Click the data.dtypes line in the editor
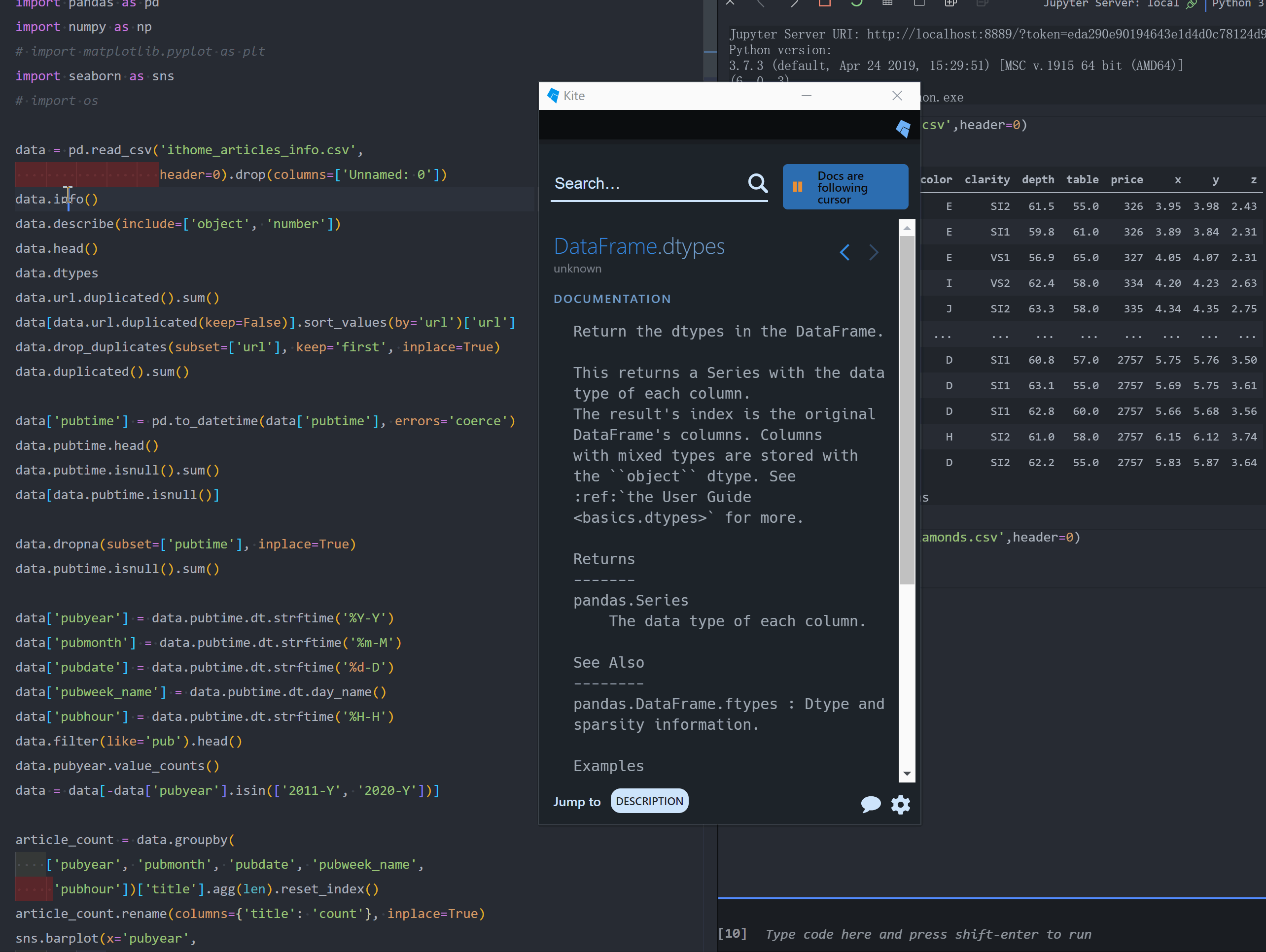This screenshot has height=952, width=1266. [x=57, y=273]
